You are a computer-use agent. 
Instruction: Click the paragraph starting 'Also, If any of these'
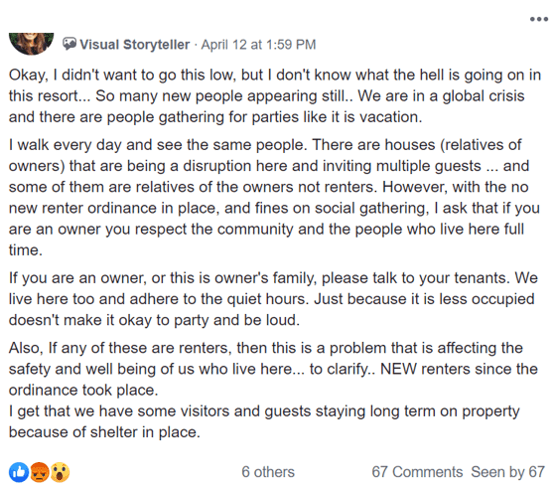pyautogui.click(x=273, y=369)
